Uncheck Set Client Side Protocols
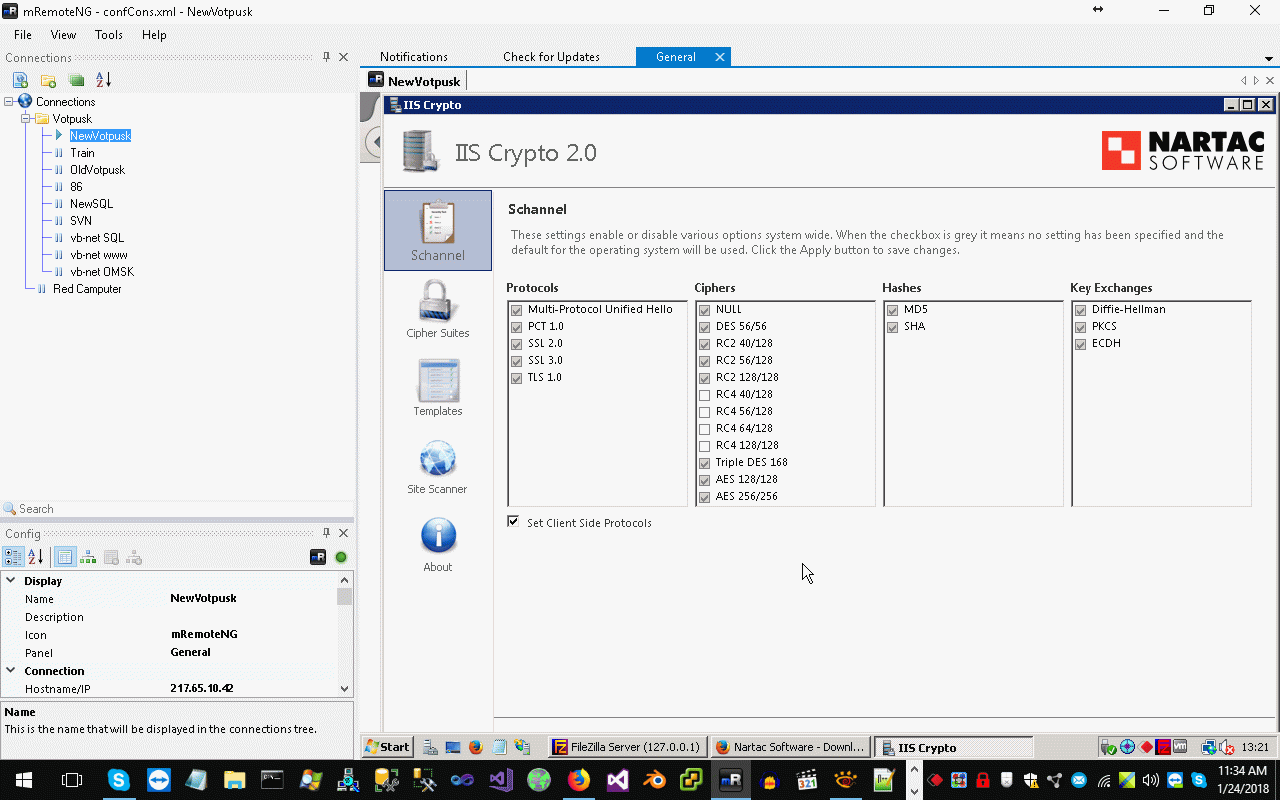This screenshot has width=1280, height=800. point(513,522)
